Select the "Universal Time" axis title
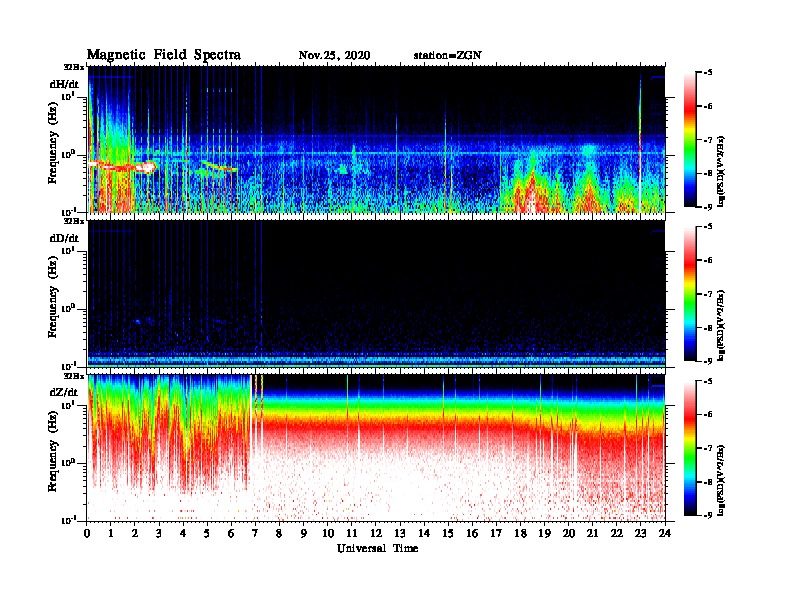 click(377, 548)
